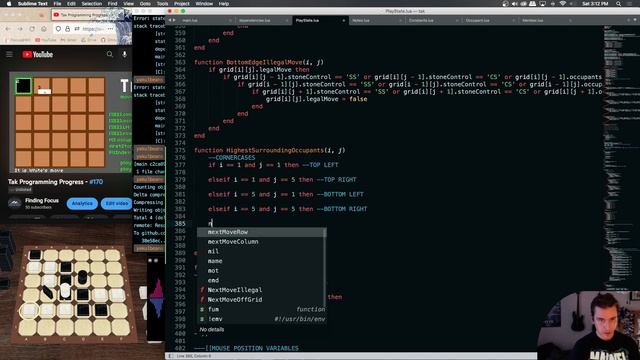
Task: Click the status bar line and column indicator
Action: (x=194, y=356)
